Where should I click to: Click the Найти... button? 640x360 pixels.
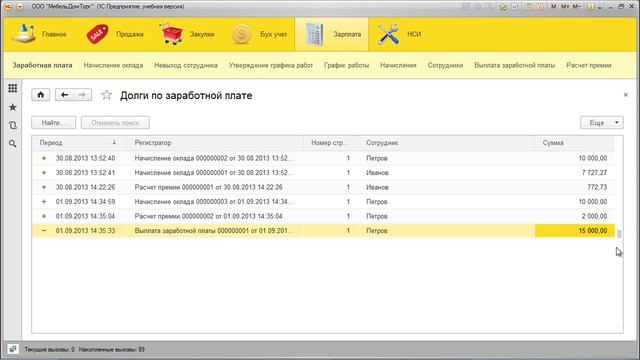53,122
